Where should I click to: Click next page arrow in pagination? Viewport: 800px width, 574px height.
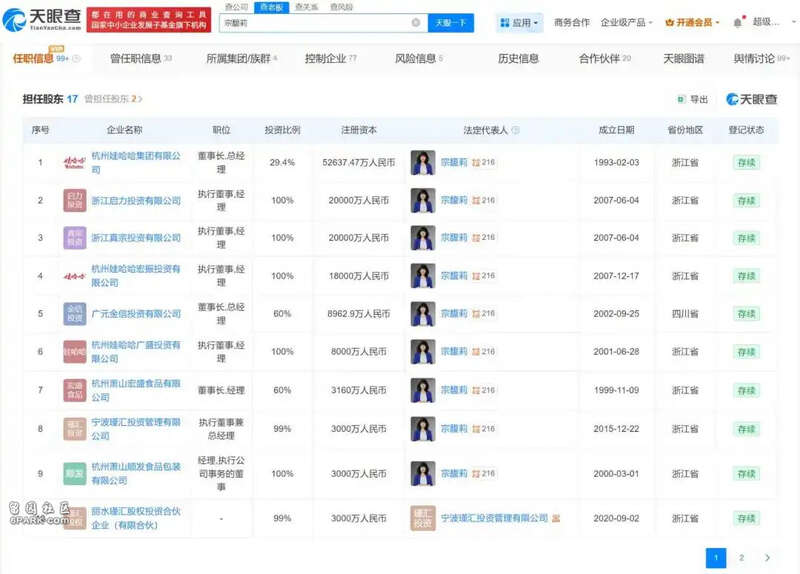tap(767, 557)
